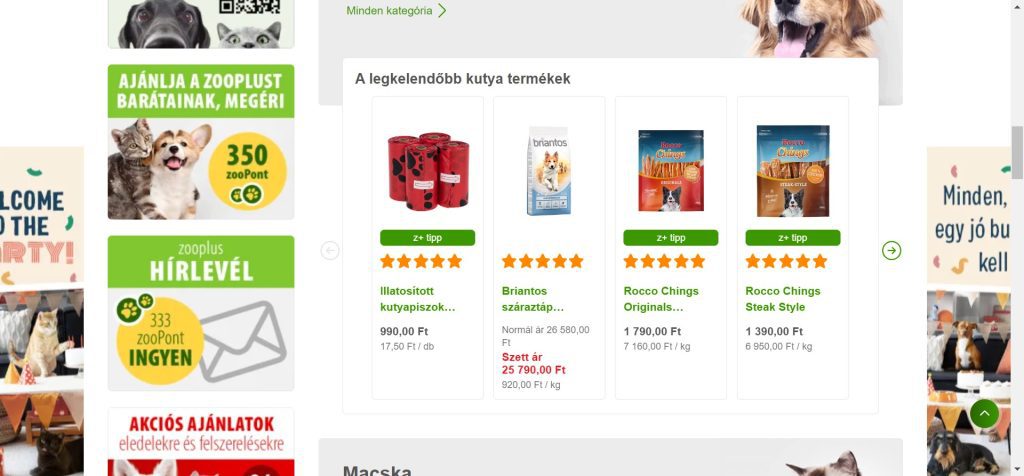Click the vertical page scrollbar thumb
This screenshot has height=476, width=1024.
pos(1017,153)
